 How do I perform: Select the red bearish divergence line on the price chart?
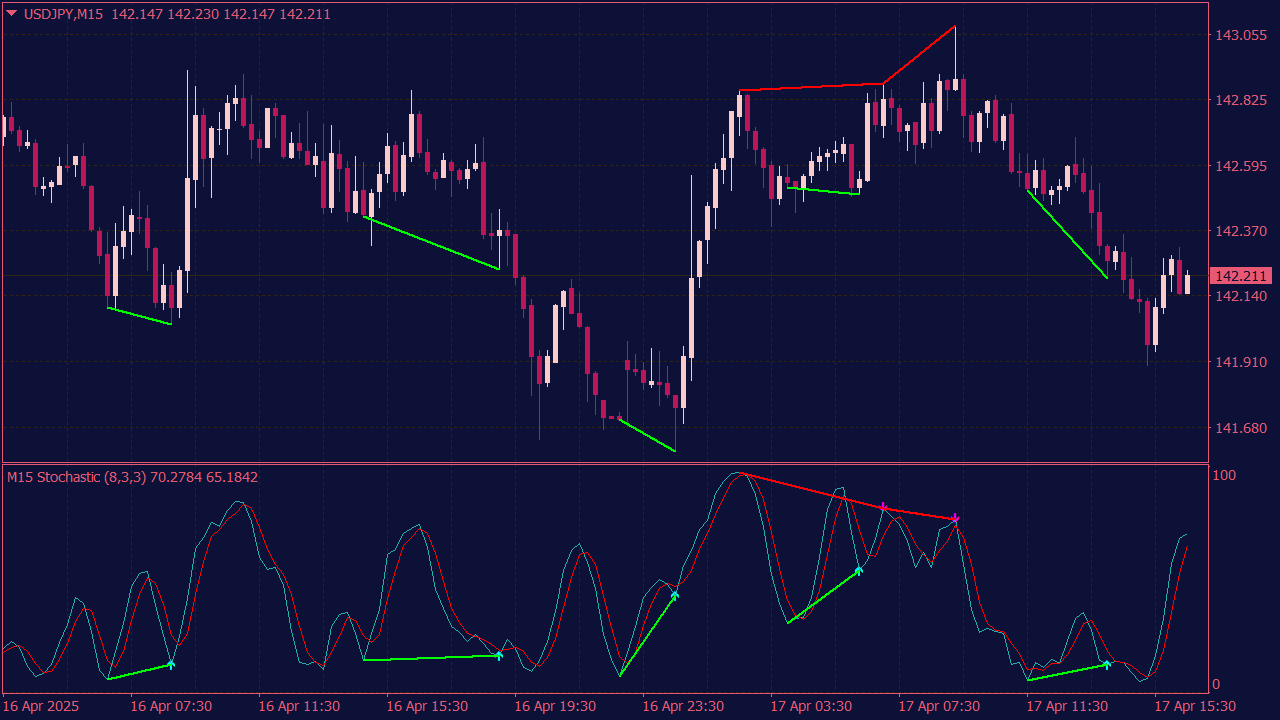point(811,87)
